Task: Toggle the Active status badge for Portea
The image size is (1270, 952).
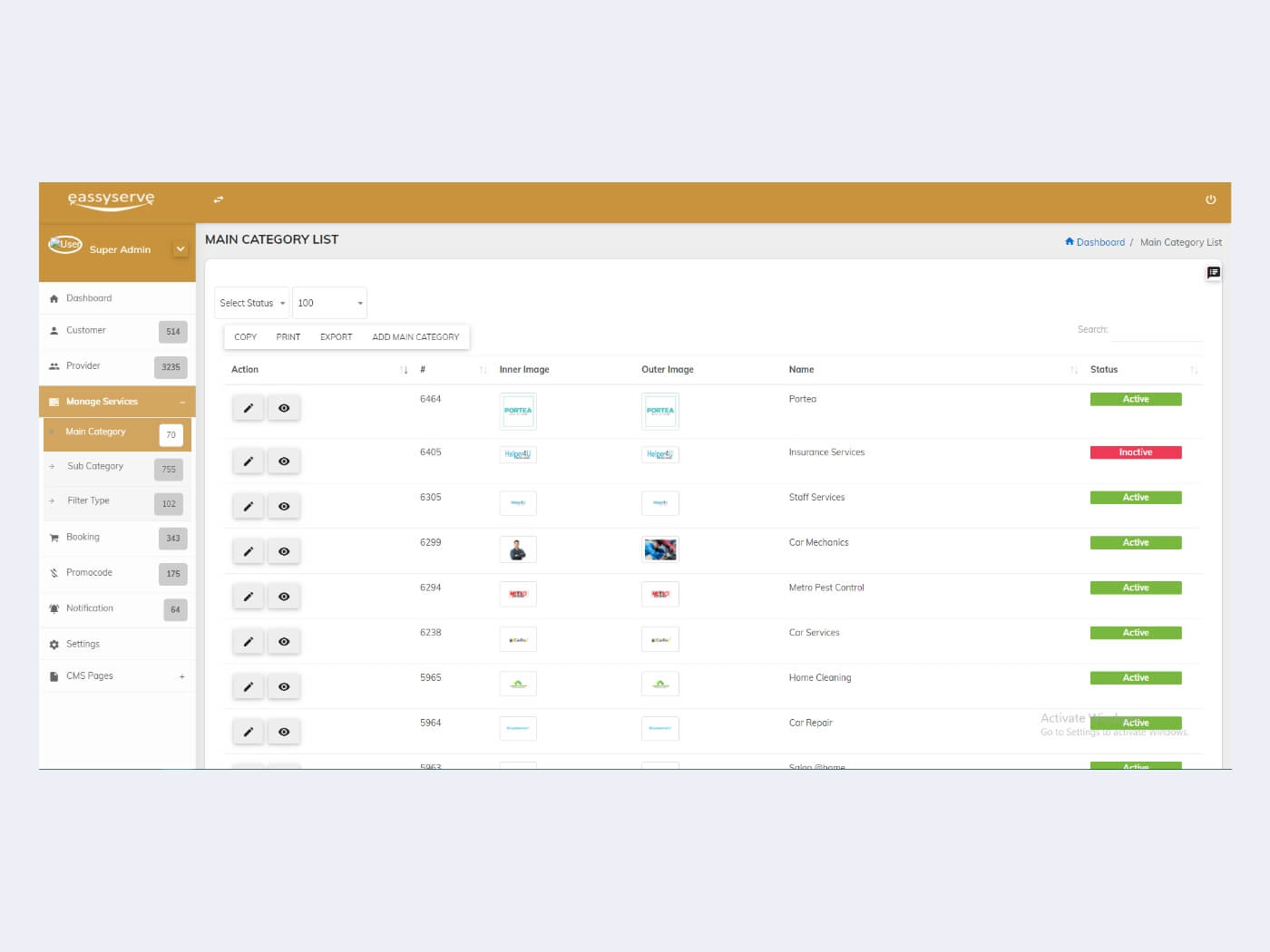Action: 1135,399
